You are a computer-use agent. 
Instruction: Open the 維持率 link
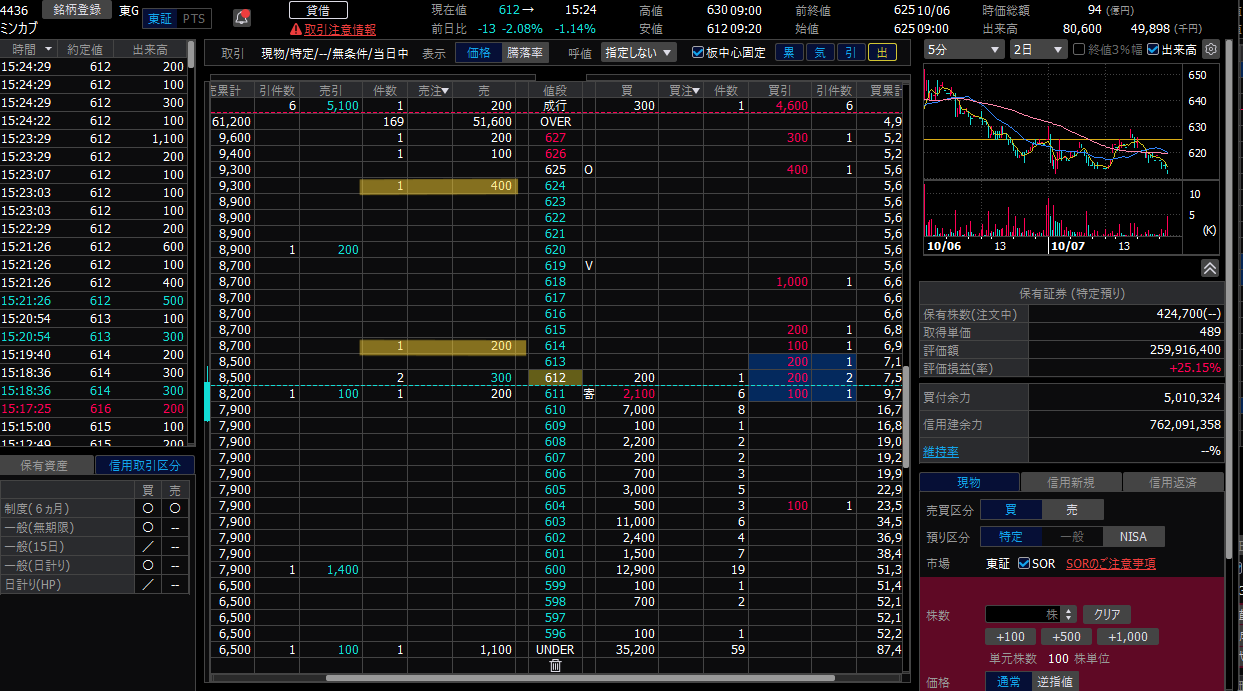[941, 451]
